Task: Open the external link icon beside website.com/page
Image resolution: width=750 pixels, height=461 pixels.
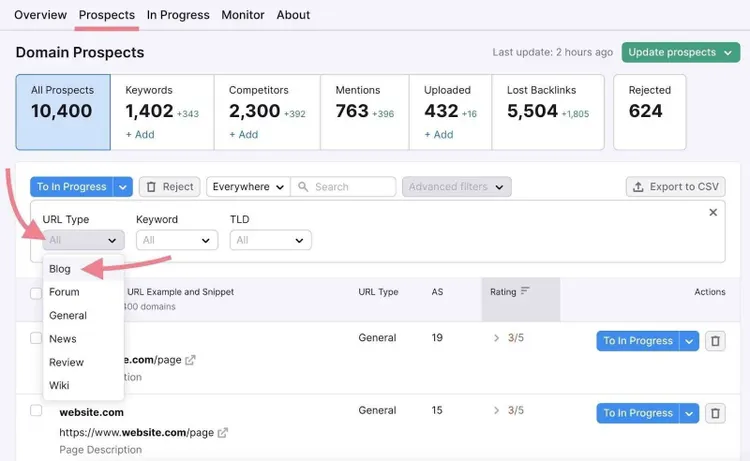Action: coord(222,433)
